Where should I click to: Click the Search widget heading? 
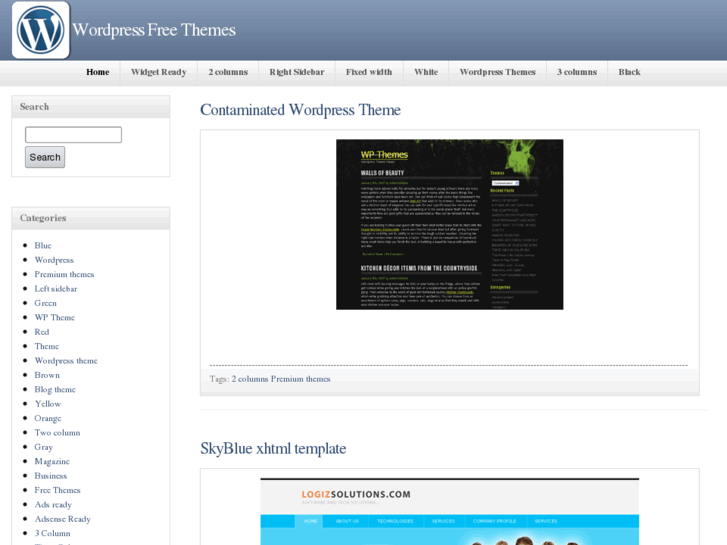[x=34, y=107]
